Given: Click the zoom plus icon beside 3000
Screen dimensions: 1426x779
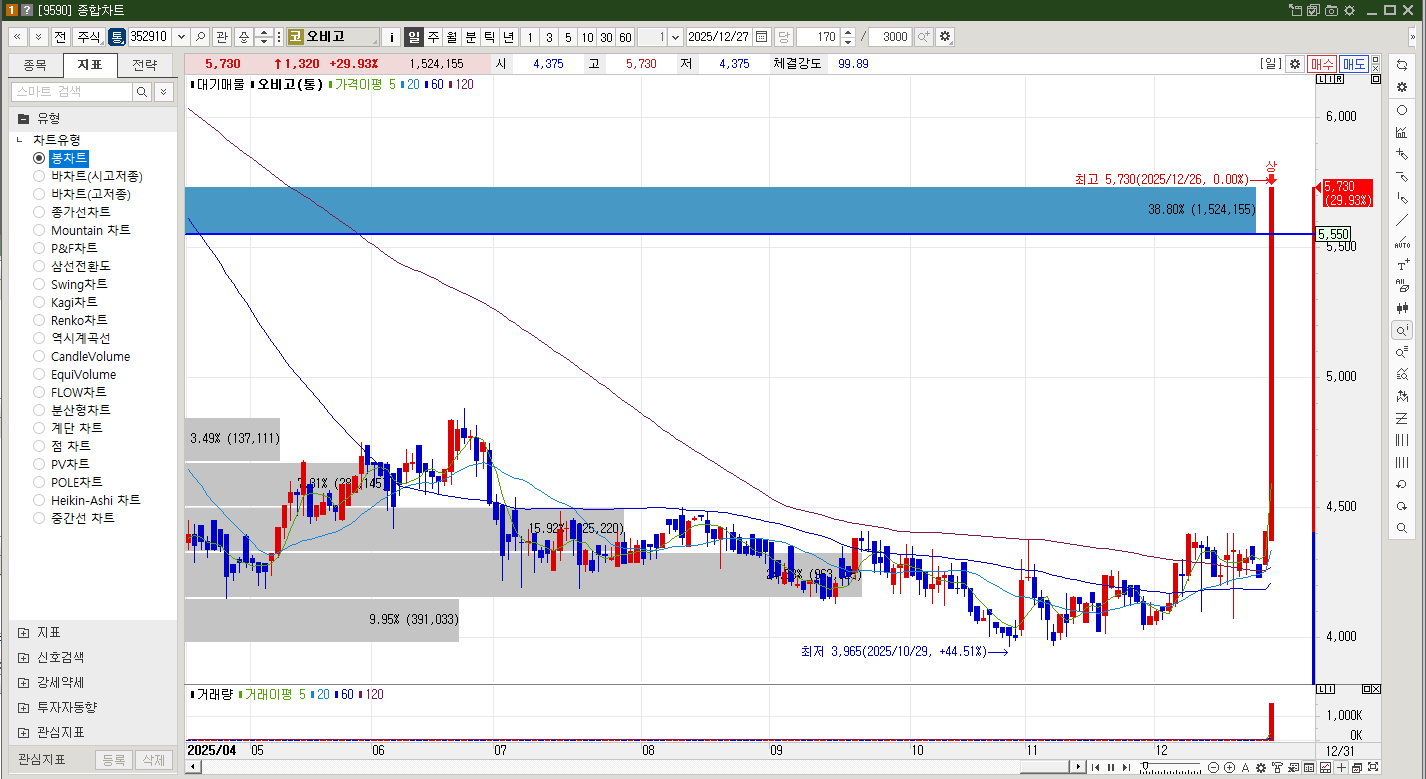Looking at the screenshot, I should pyautogui.click(x=923, y=37).
